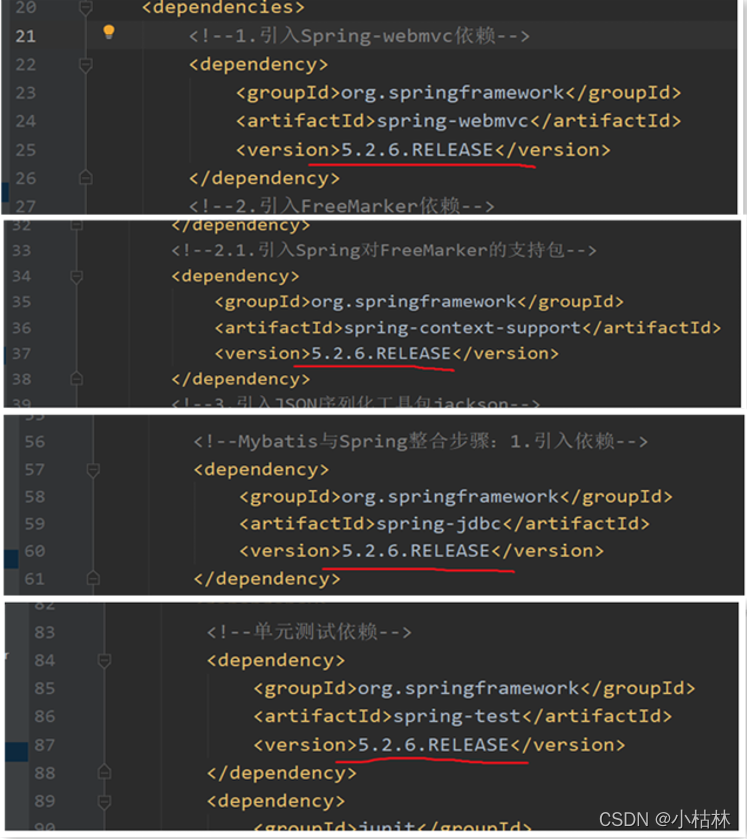Image resolution: width=747 pixels, height=839 pixels.
Task: Click the fold end marker at line 38
Action: click(77, 379)
